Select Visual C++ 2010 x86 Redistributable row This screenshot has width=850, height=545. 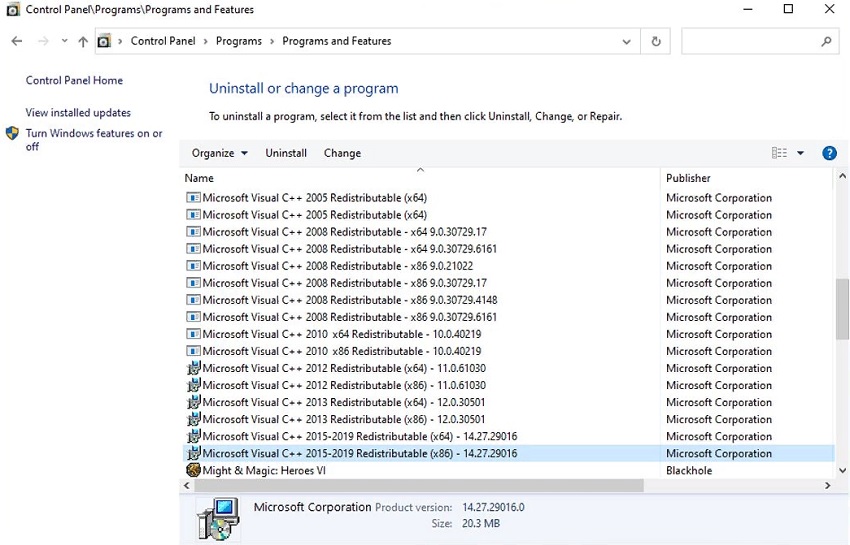point(508,351)
